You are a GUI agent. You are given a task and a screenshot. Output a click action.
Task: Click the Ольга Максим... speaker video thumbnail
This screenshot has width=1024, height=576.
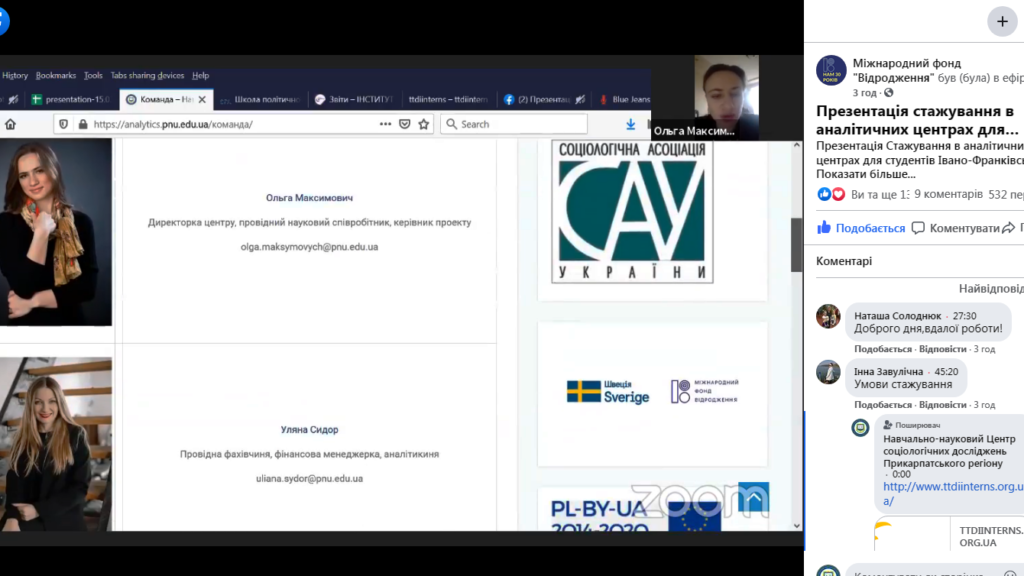pos(726,97)
